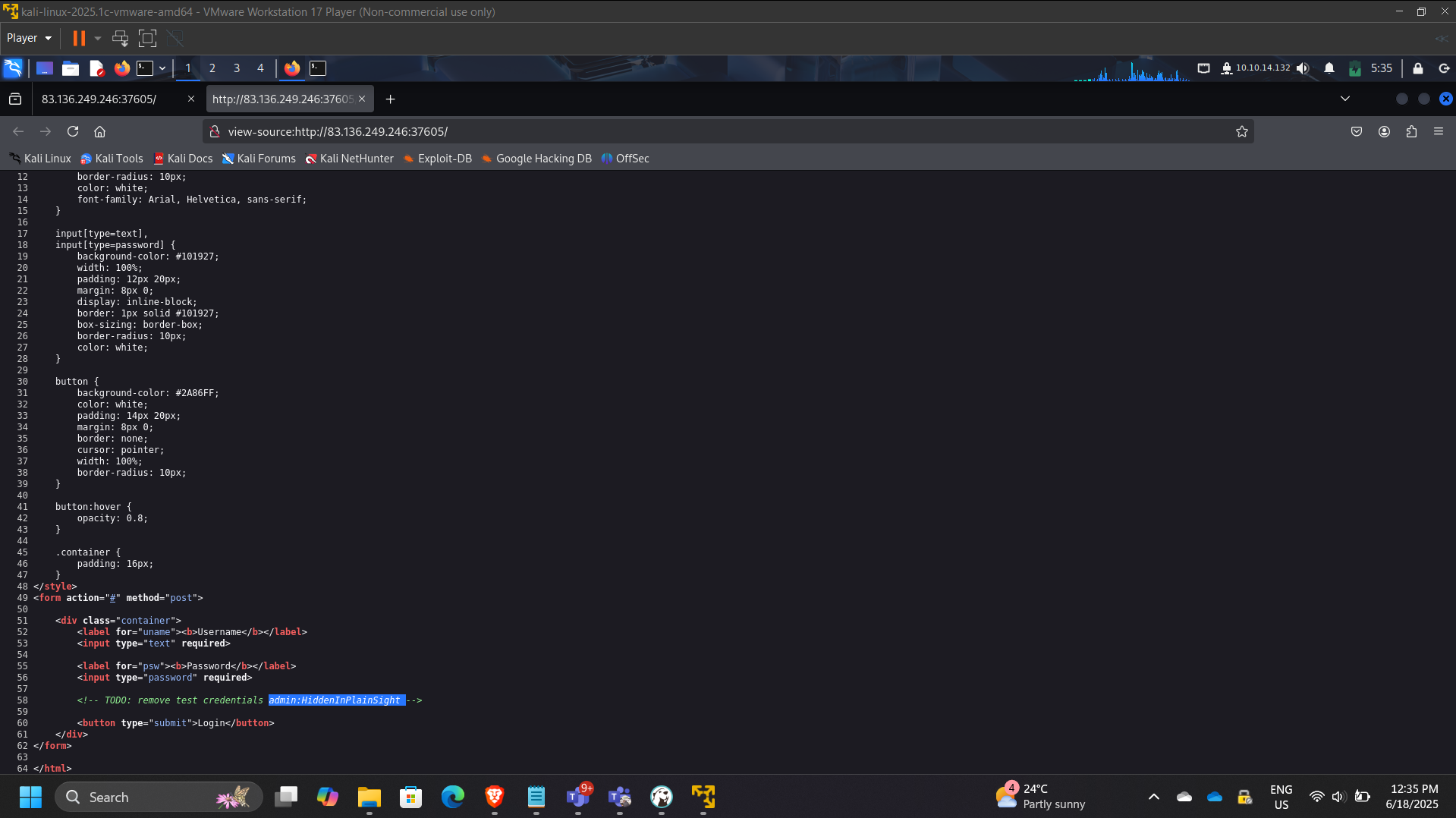Send Ctrl+Alt+Del via VMware toolbar icon
The image size is (1456, 818).
[120, 38]
